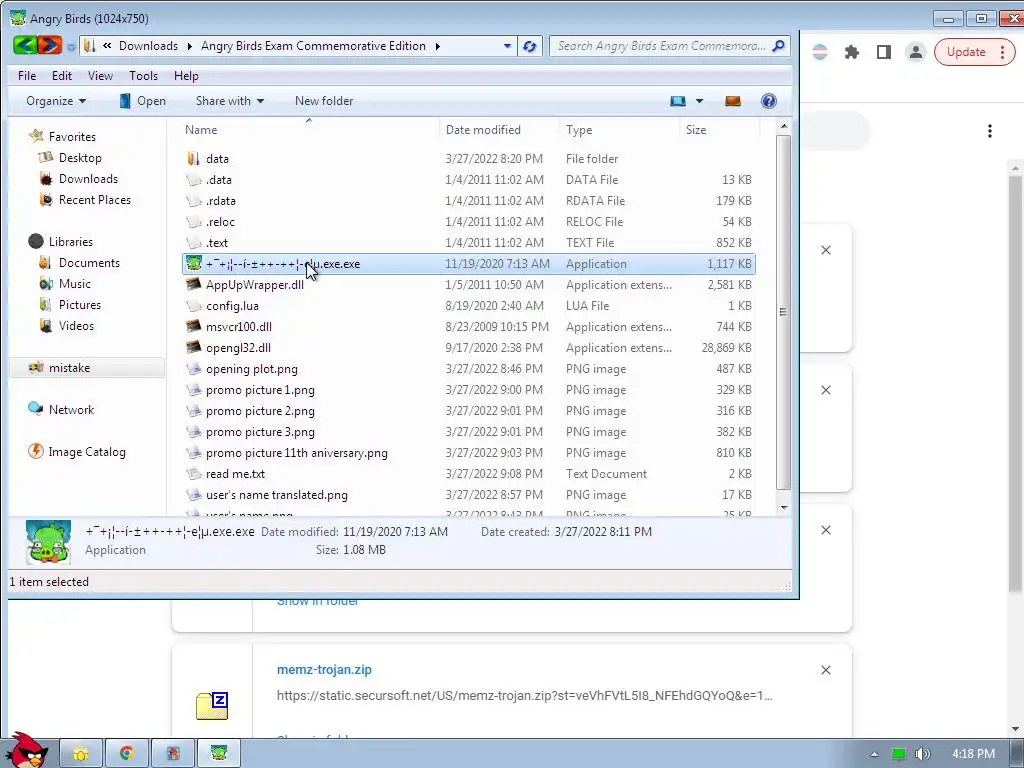The height and width of the screenshot is (768, 1024).
Task: Toggle the preview pane icon in the toolbar
Action: [x=733, y=101]
